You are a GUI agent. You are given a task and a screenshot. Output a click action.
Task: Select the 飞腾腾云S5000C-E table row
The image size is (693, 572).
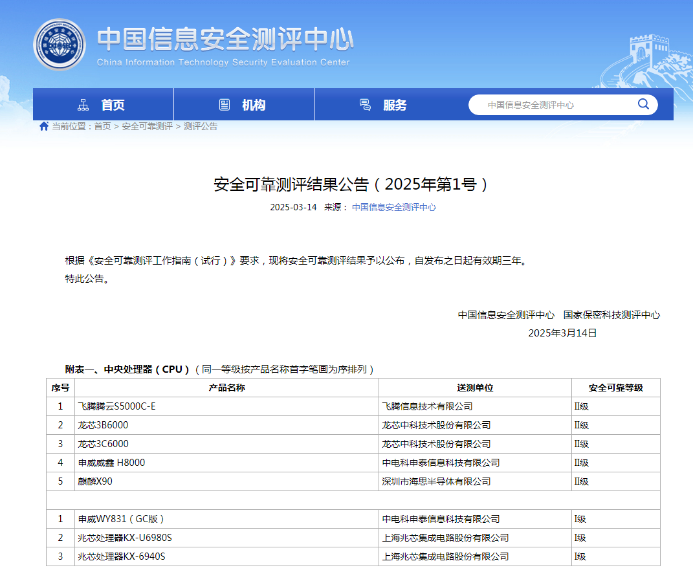117,406
